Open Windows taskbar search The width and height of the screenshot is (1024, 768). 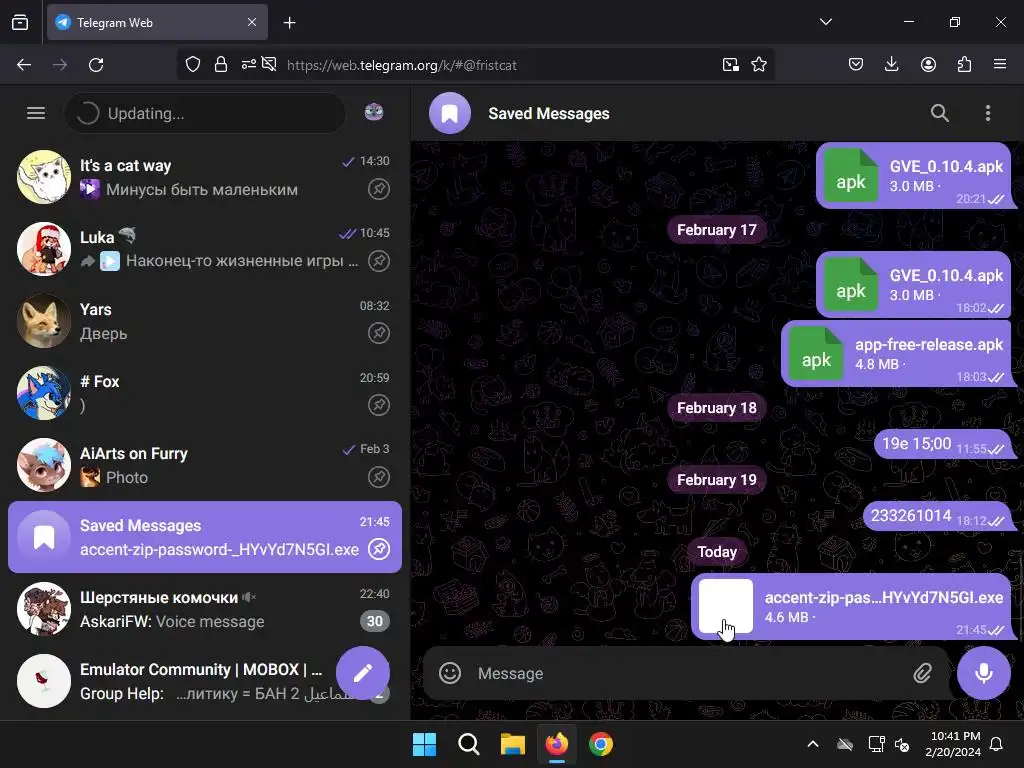pyautogui.click(x=468, y=744)
